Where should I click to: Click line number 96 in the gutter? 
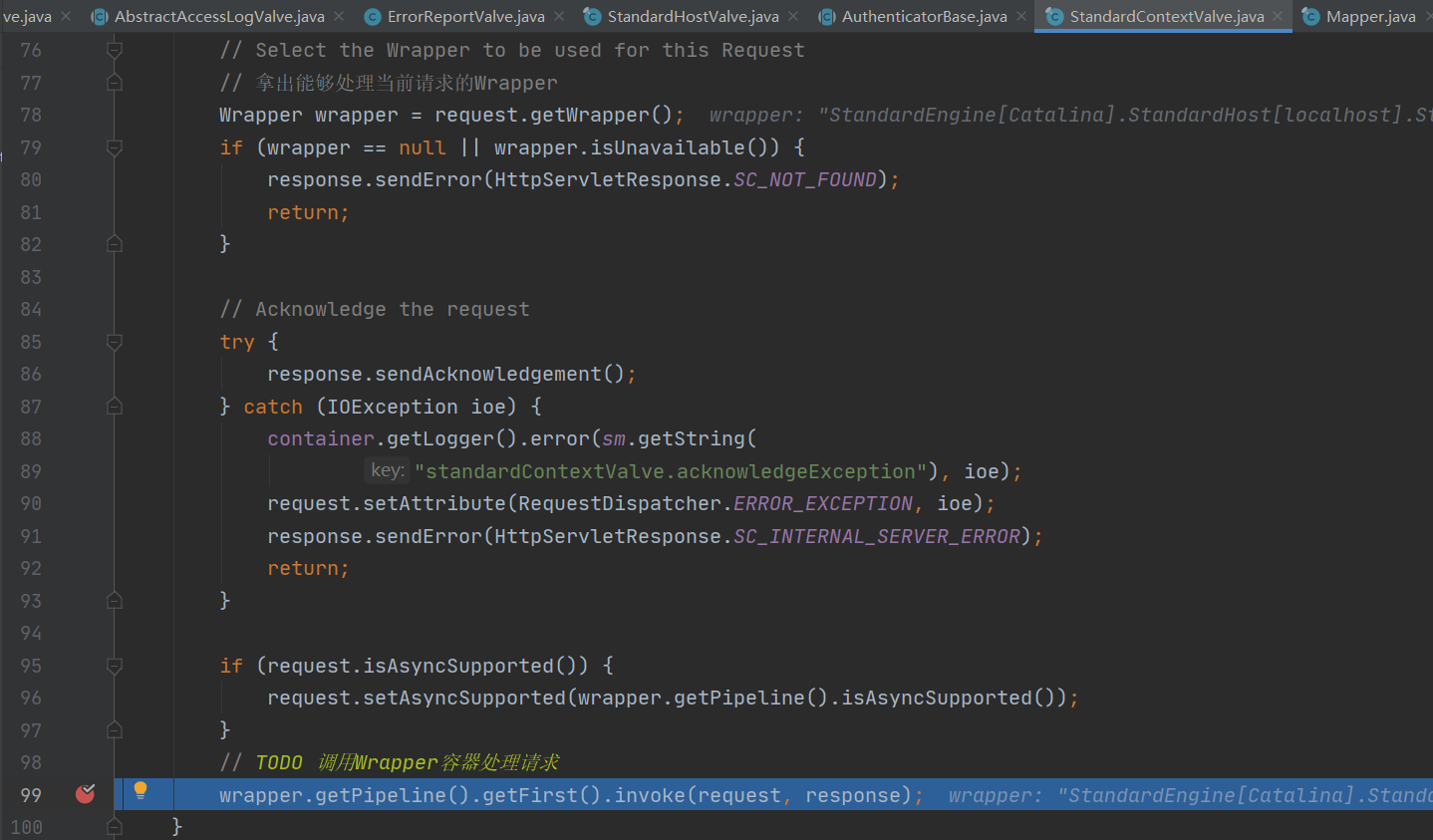coord(31,698)
